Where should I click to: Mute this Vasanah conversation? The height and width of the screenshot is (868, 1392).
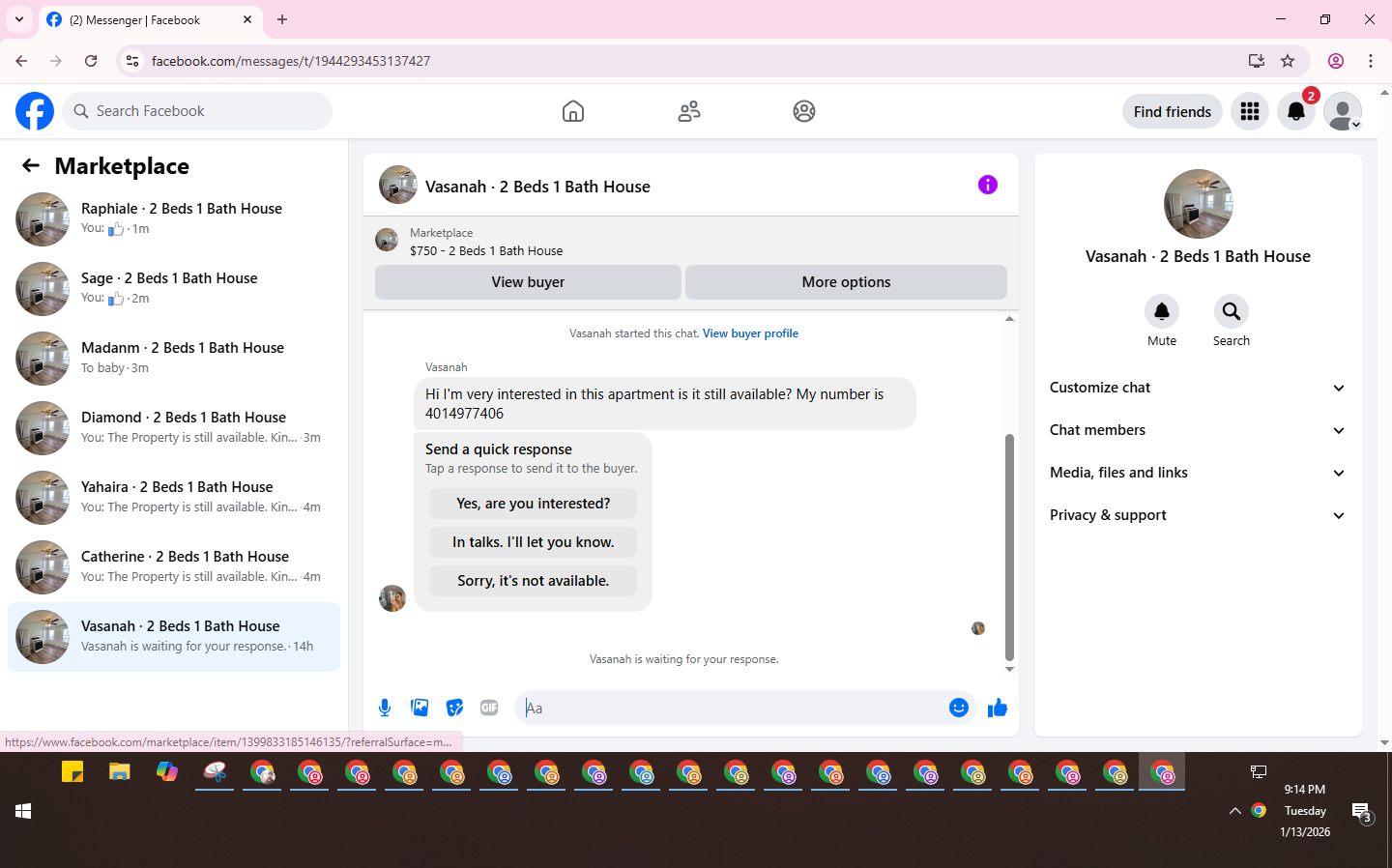pos(1162,311)
